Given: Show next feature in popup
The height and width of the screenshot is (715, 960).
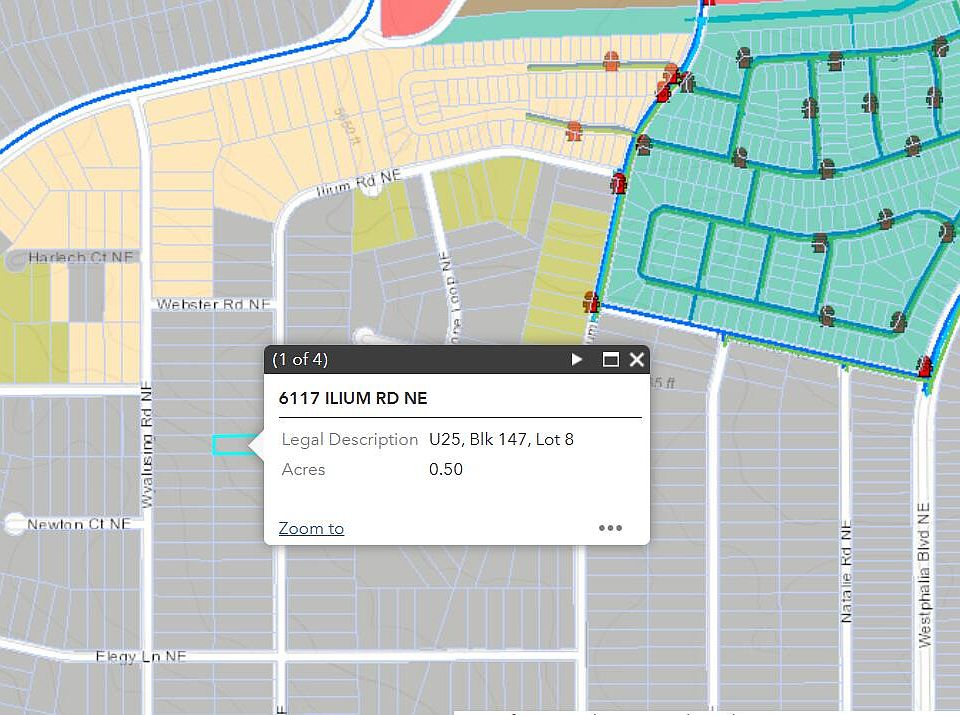Looking at the screenshot, I should pyautogui.click(x=576, y=359).
